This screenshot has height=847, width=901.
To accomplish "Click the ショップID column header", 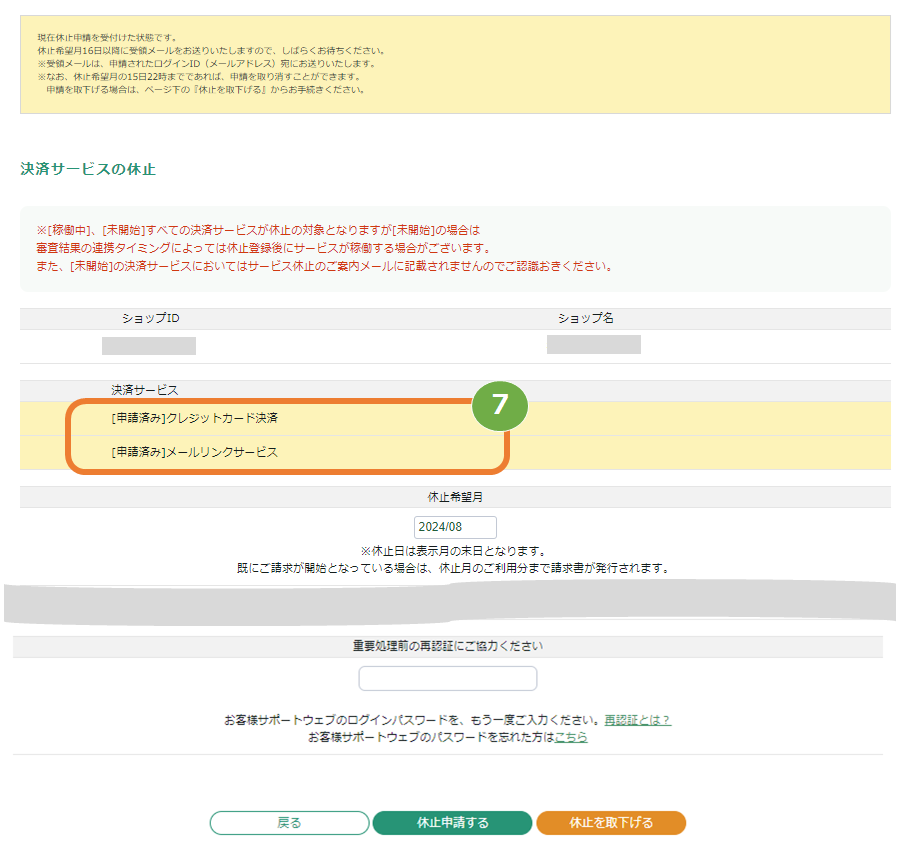I will pos(151,318).
